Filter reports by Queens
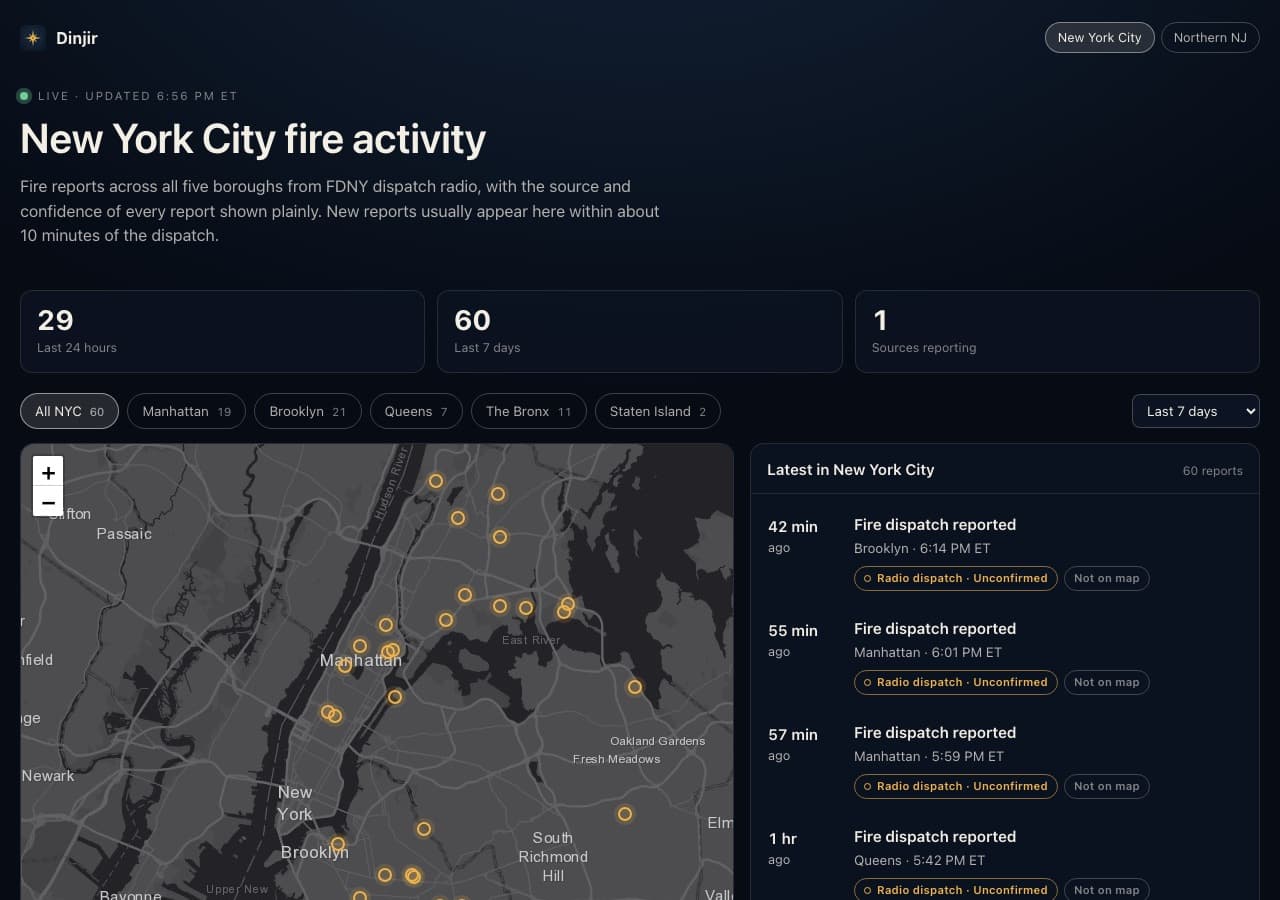The height and width of the screenshot is (900, 1280). click(416, 411)
